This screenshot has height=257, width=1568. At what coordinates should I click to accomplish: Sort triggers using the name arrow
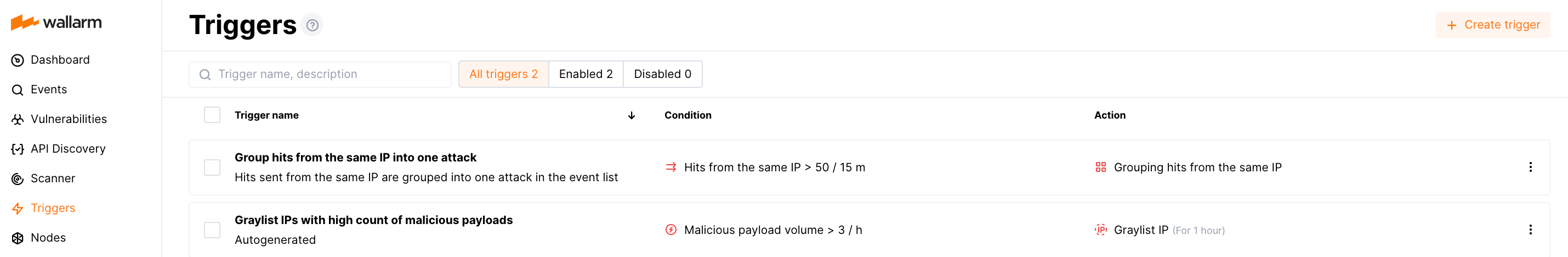[x=631, y=116]
